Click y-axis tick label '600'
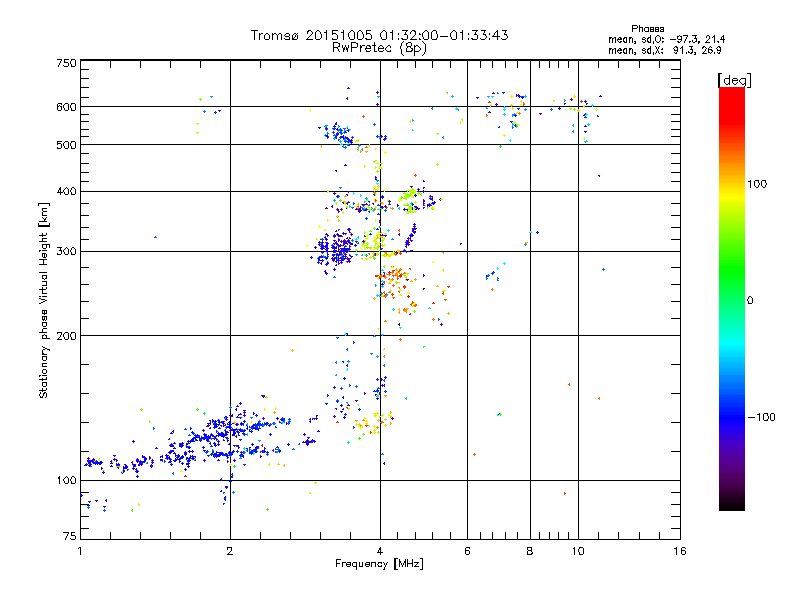The image size is (800, 600). tap(67, 107)
